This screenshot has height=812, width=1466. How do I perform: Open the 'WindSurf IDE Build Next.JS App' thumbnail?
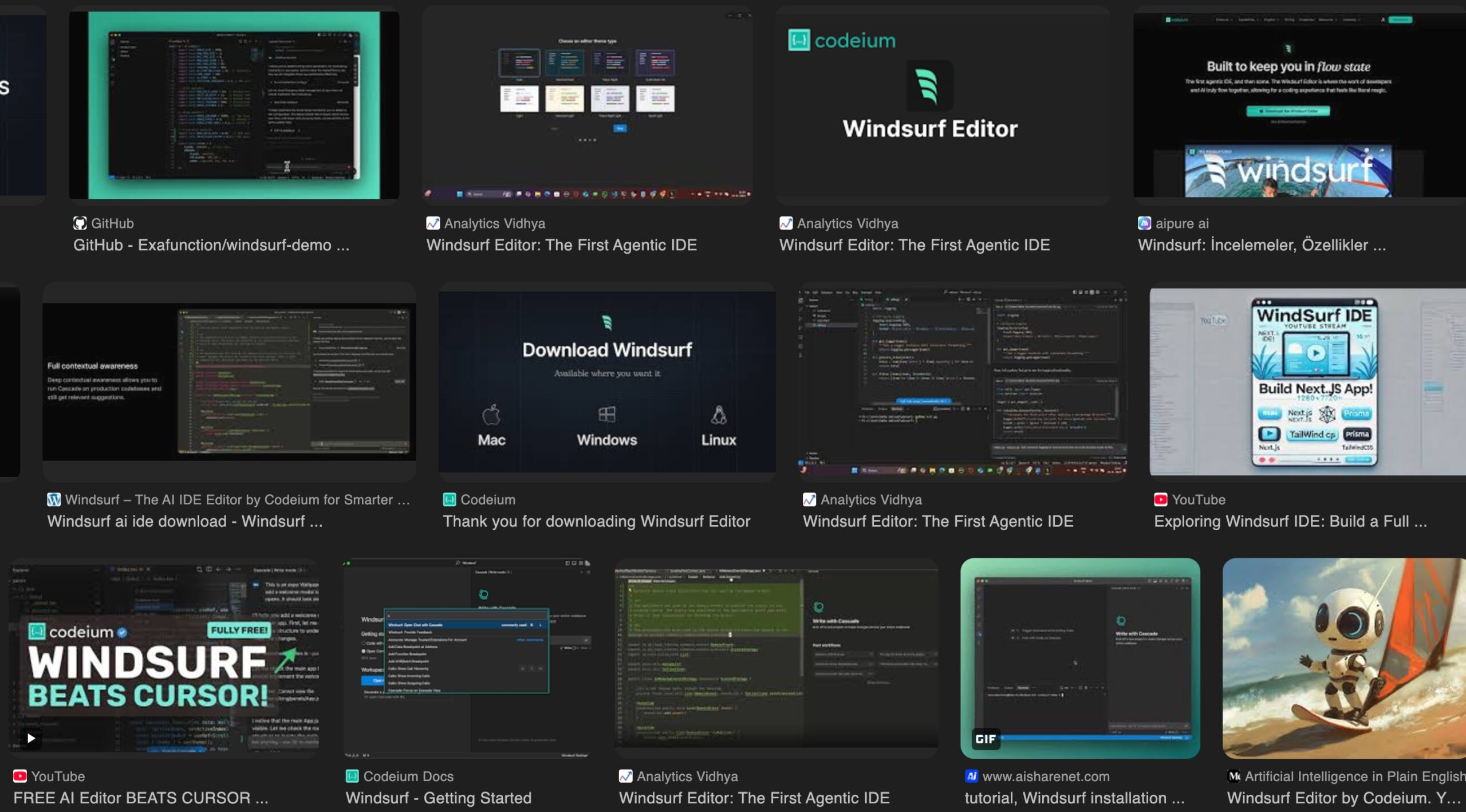1307,382
